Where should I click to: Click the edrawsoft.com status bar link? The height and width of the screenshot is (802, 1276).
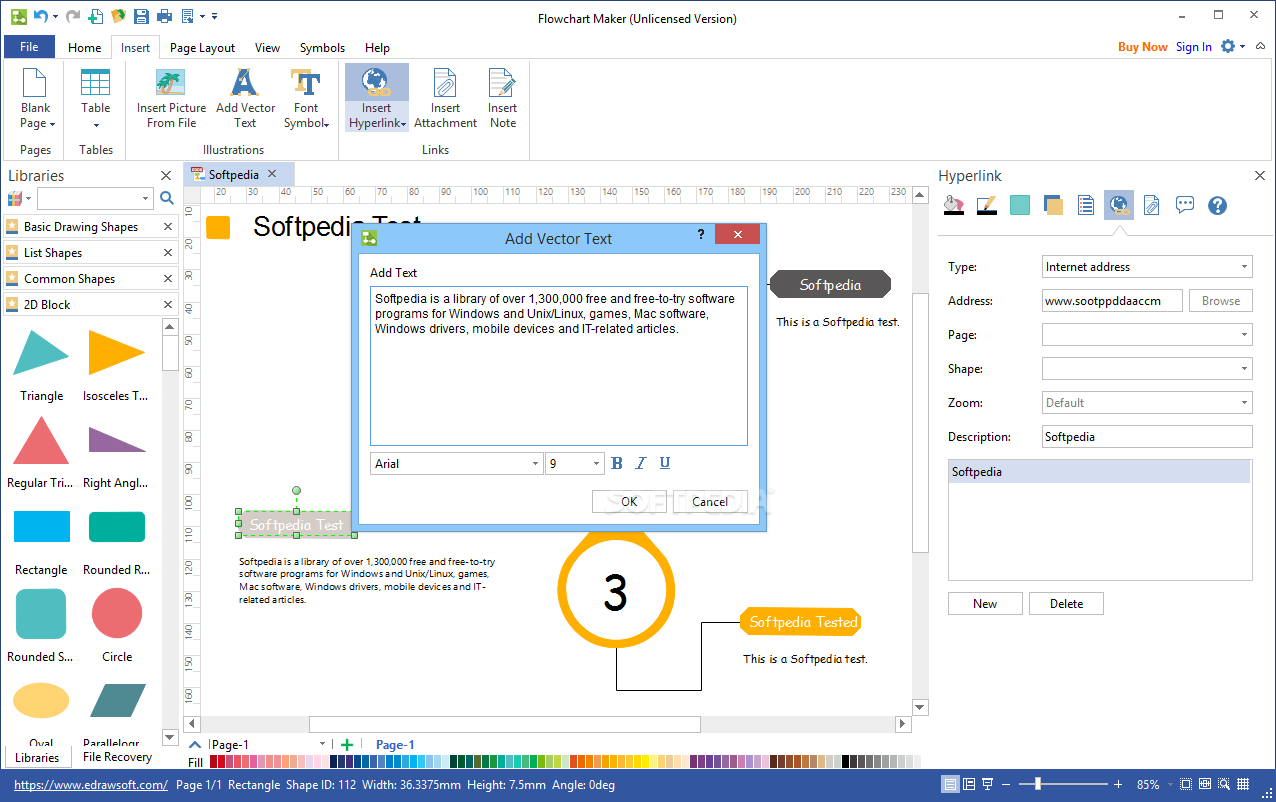[91, 785]
